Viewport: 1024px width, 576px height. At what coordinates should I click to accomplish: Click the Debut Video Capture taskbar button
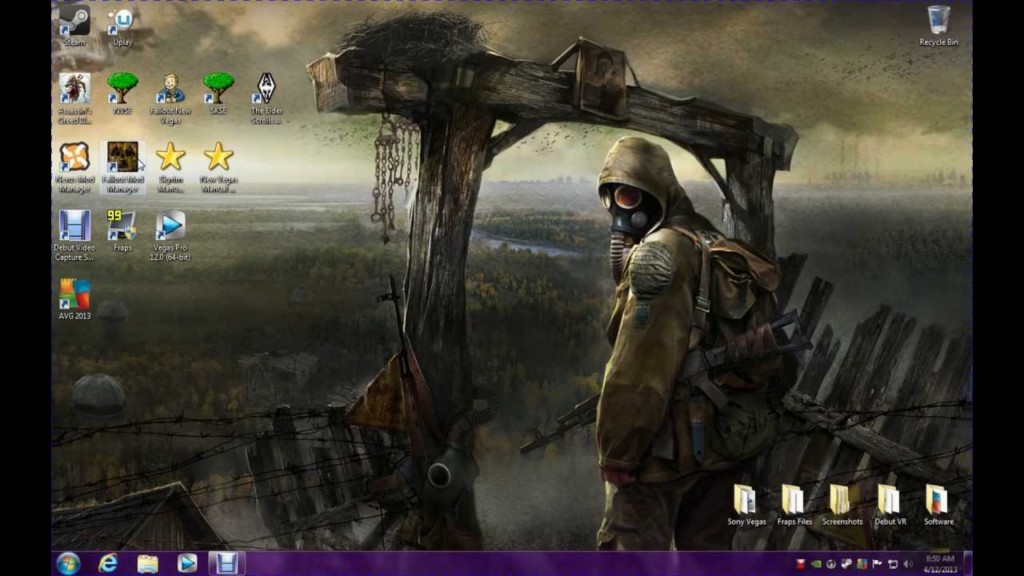227,563
